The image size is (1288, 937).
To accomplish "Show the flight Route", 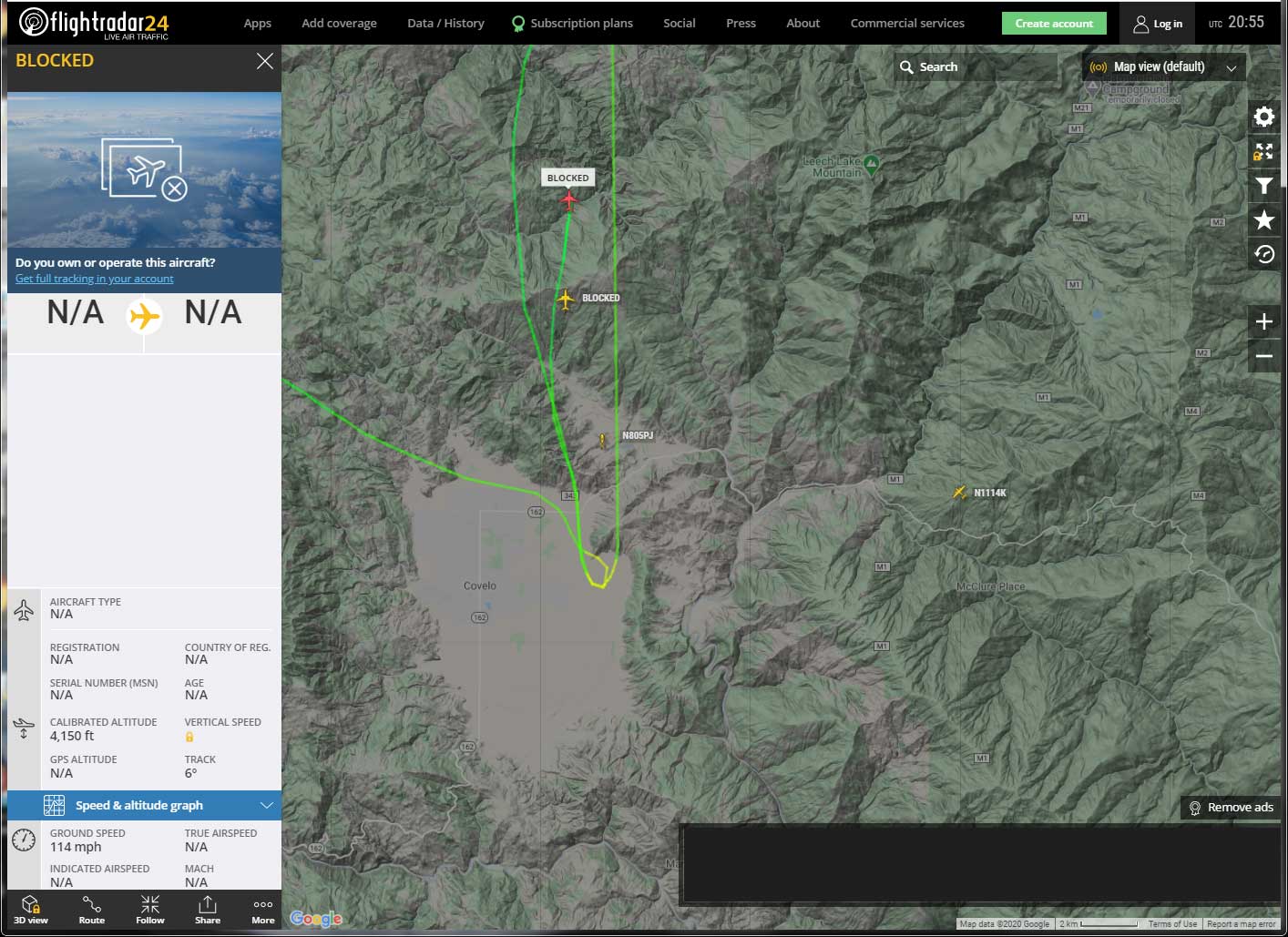I will click(x=91, y=909).
